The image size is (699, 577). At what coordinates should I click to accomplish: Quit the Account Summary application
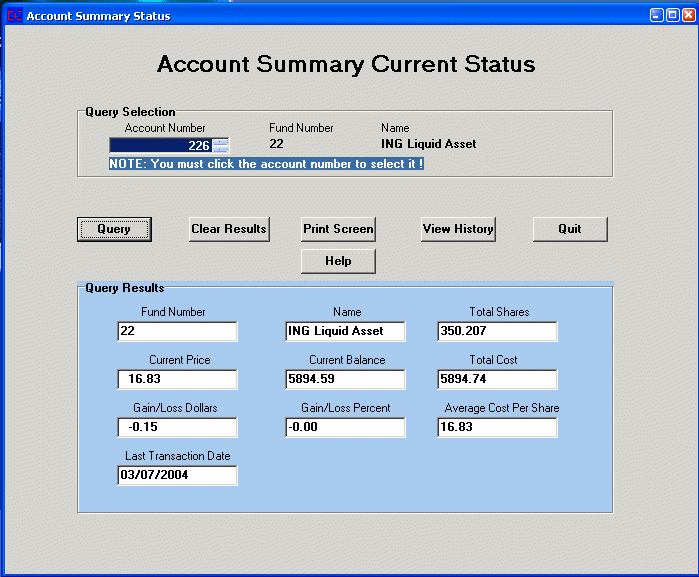point(570,229)
